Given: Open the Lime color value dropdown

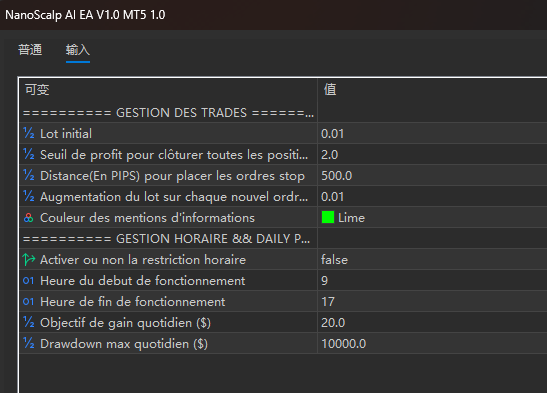Looking at the screenshot, I should [x=432, y=218].
